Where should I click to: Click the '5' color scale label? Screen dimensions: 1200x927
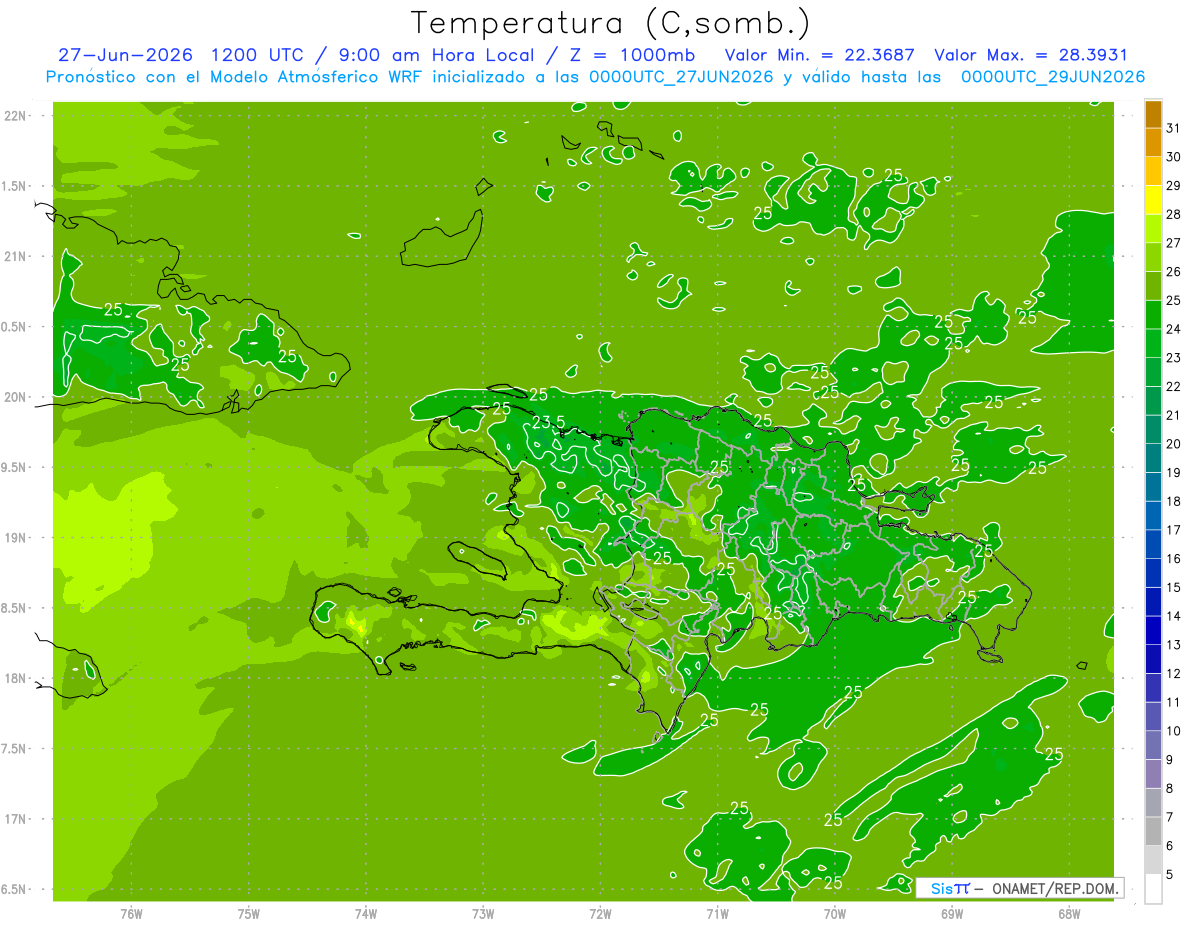coord(1171,874)
